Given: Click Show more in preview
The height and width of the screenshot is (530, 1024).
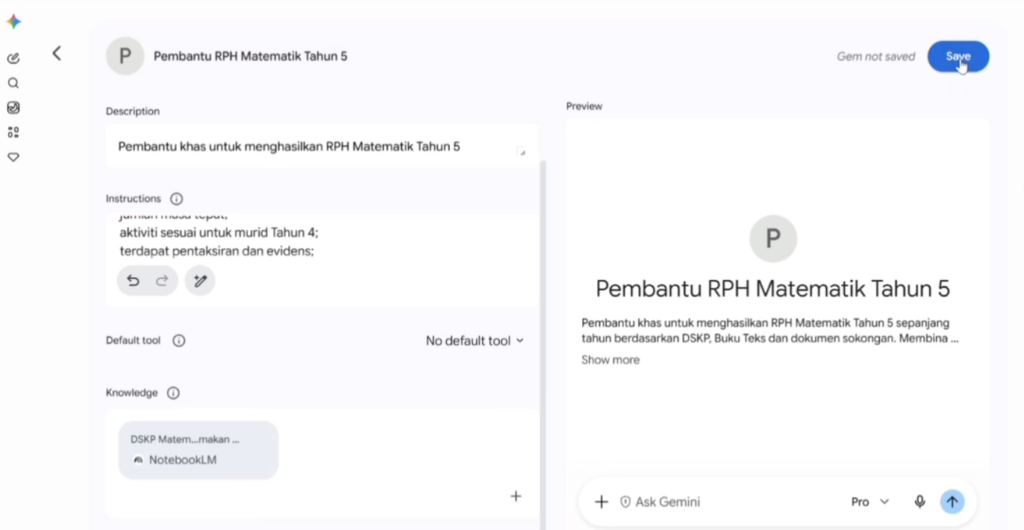Looking at the screenshot, I should pyautogui.click(x=611, y=360).
